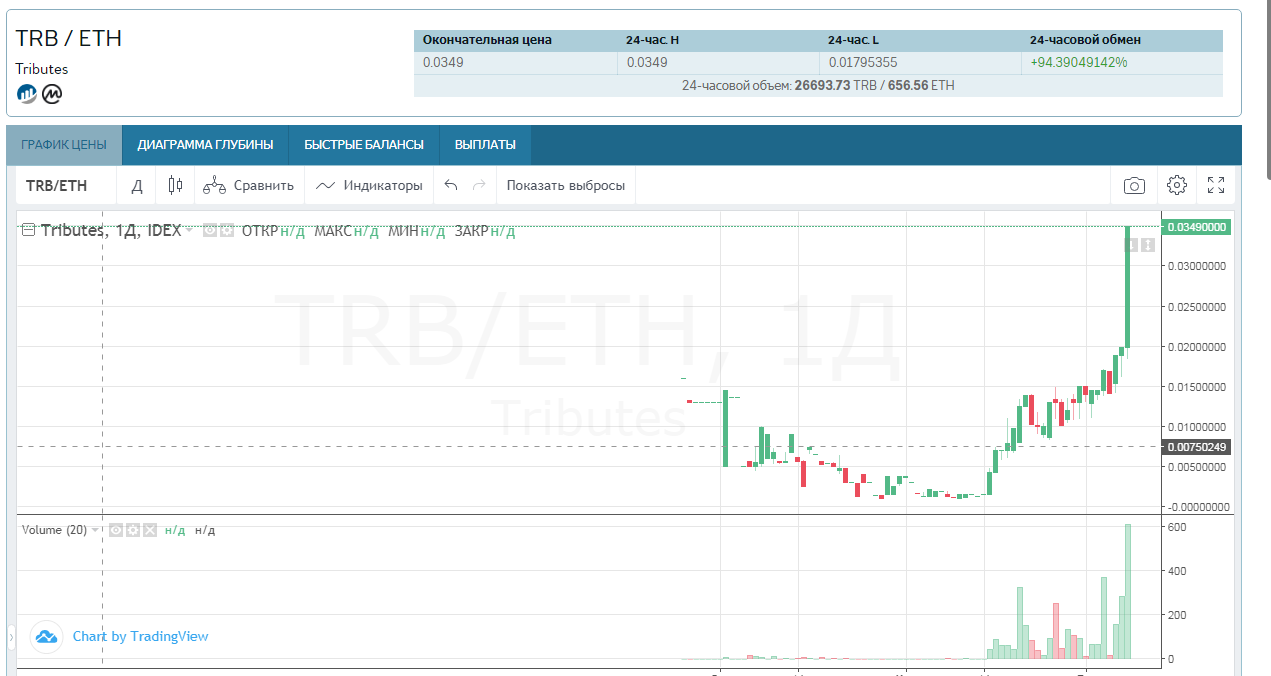Screen dimensions: 1271x676
Task: Click the 0.02000000 price axis label
Action: pyautogui.click(x=1197, y=346)
